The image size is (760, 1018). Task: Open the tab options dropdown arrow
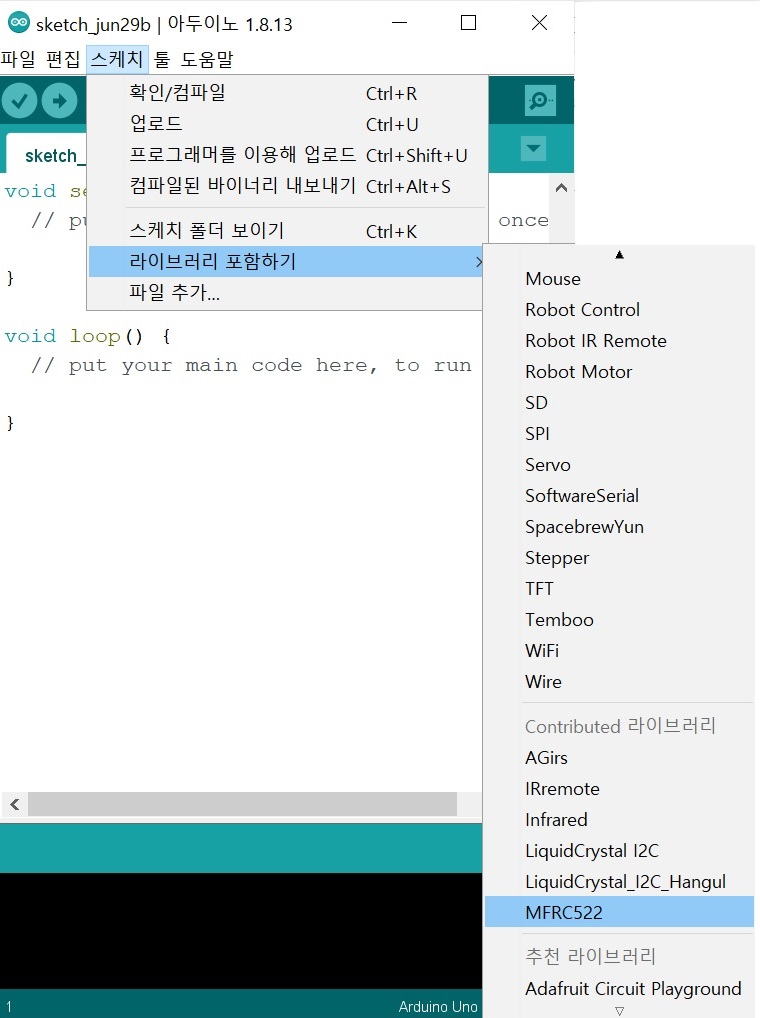point(533,148)
